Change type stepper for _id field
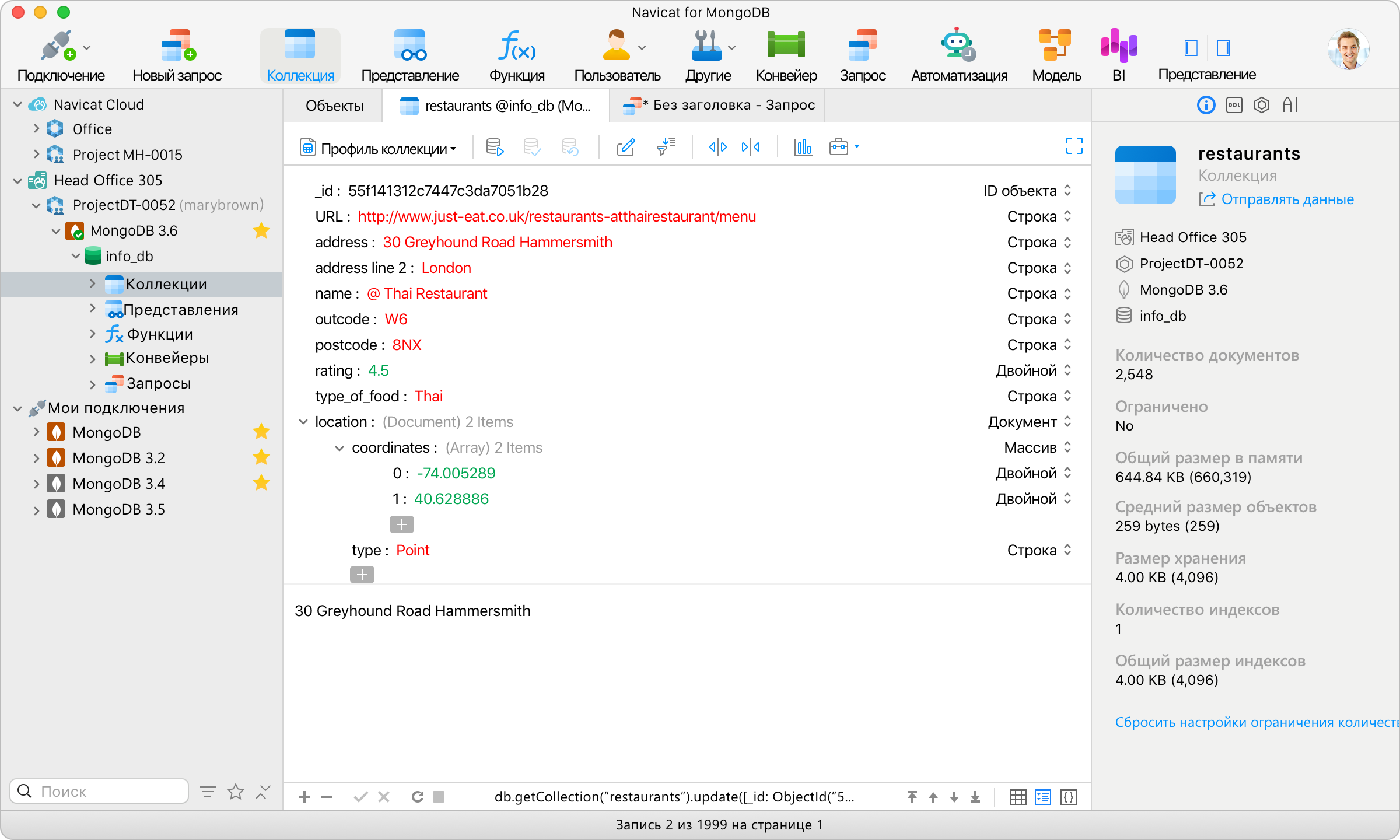Image resolution: width=1400 pixels, height=840 pixels. click(x=1067, y=191)
